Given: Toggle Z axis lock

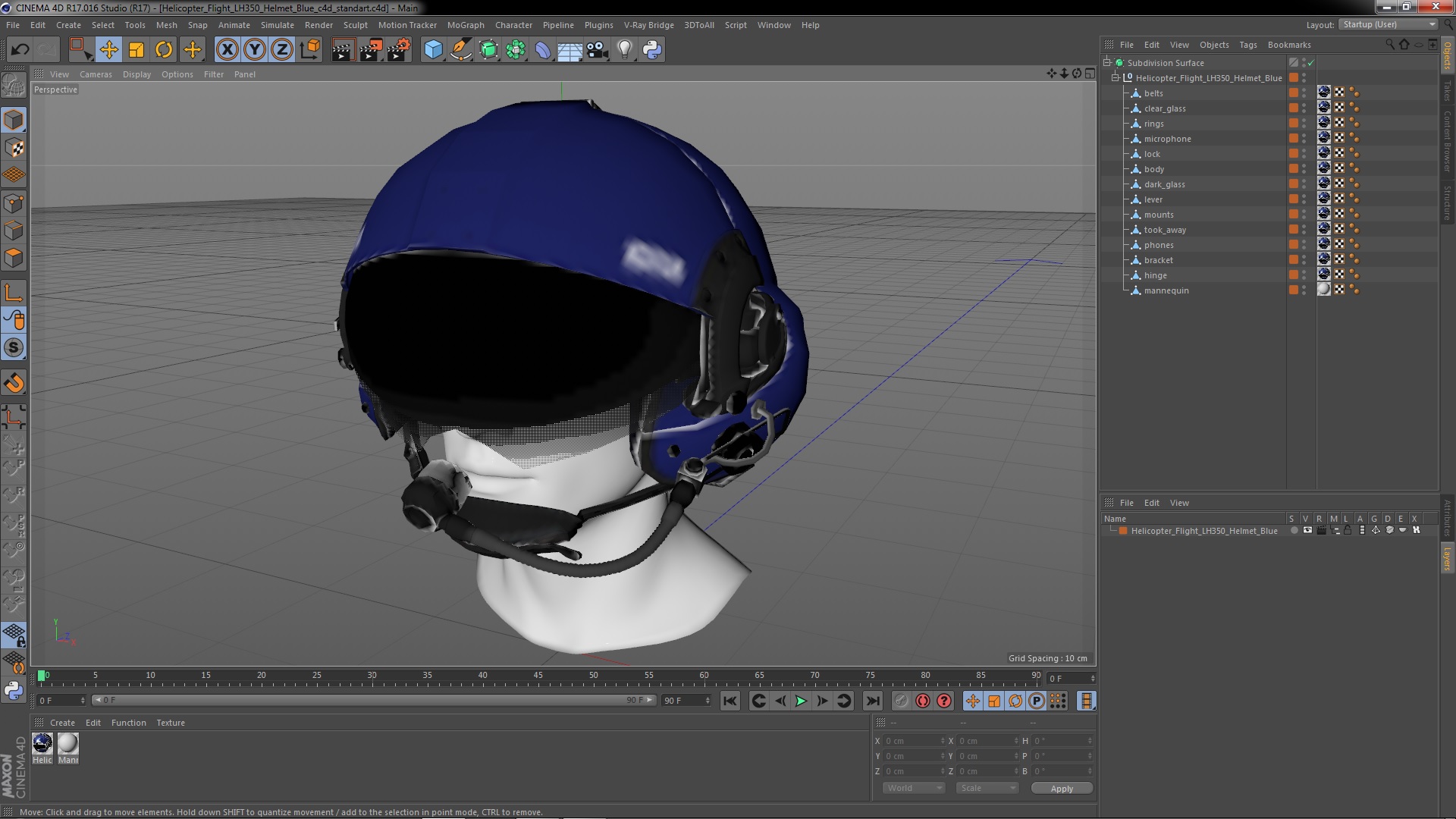Looking at the screenshot, I should pyautogui.click(x=282, y=50).
